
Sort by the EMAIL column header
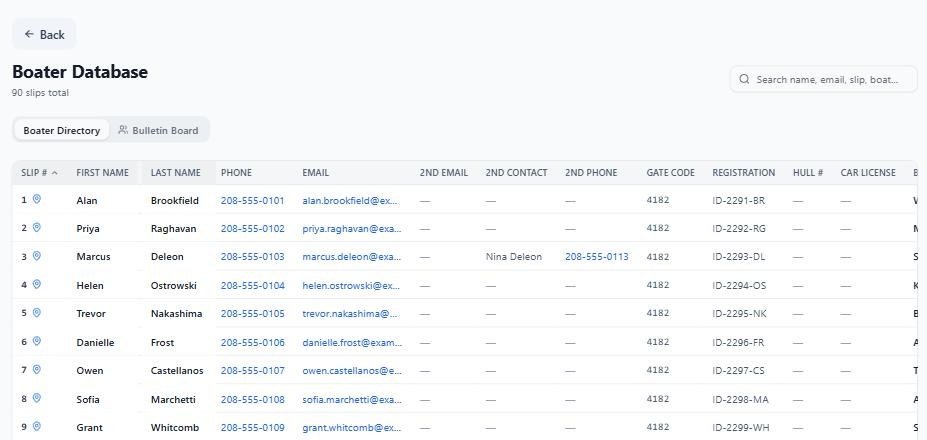pos(316,173)
